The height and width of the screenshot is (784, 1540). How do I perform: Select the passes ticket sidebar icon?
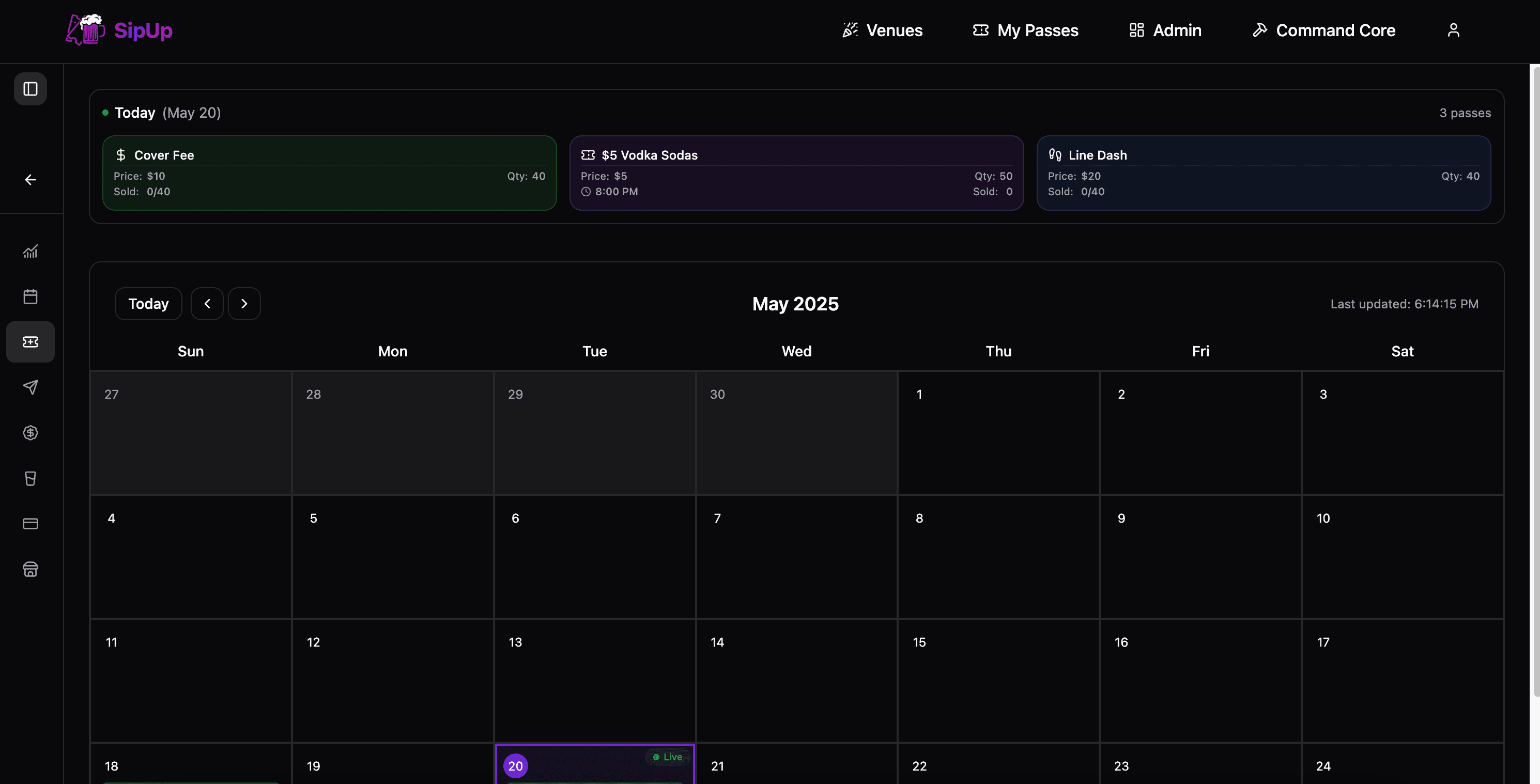pyautogui.click(x=30, y=342)
